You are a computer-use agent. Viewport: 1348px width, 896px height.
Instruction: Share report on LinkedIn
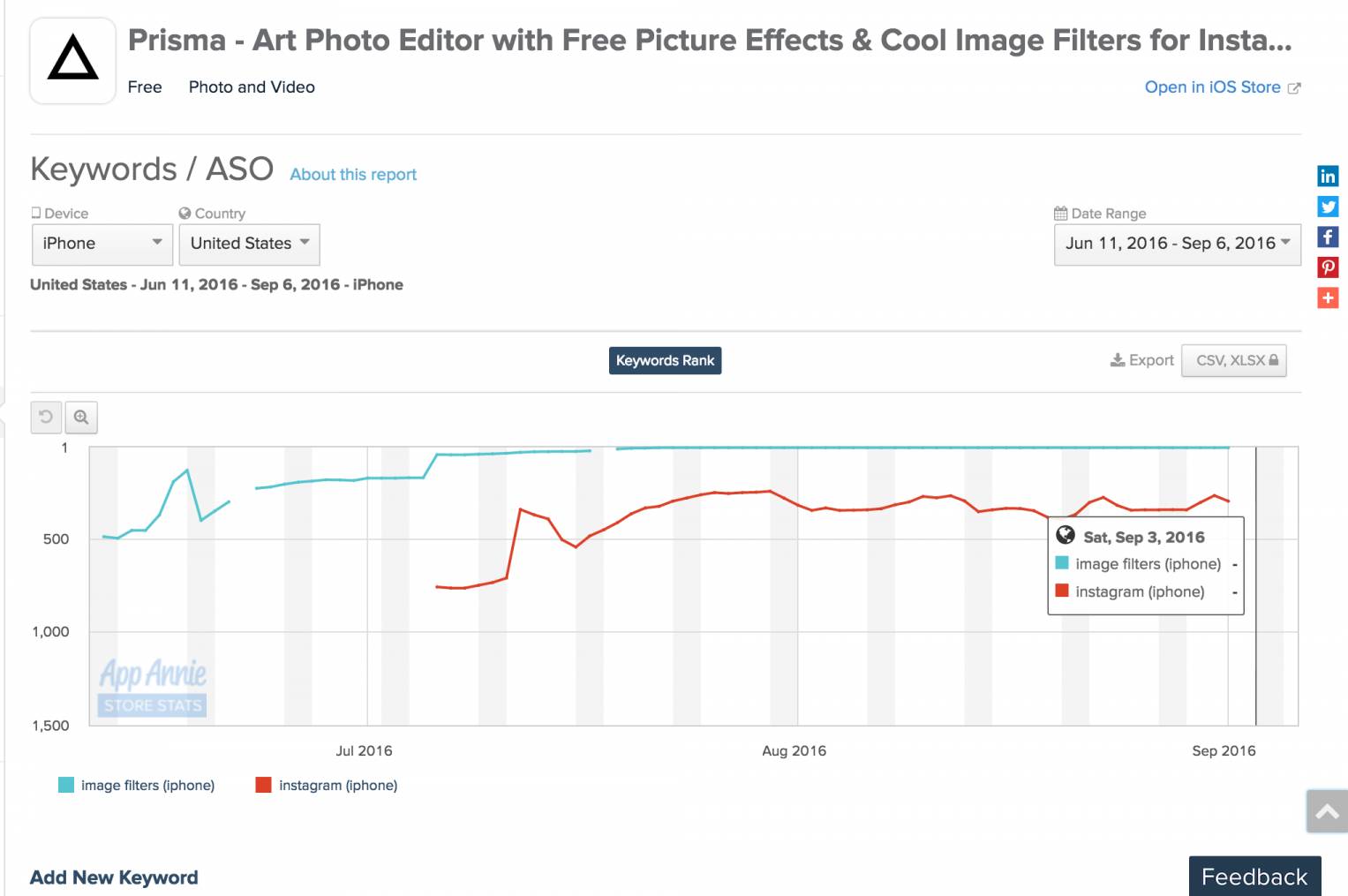(1328, 176)
